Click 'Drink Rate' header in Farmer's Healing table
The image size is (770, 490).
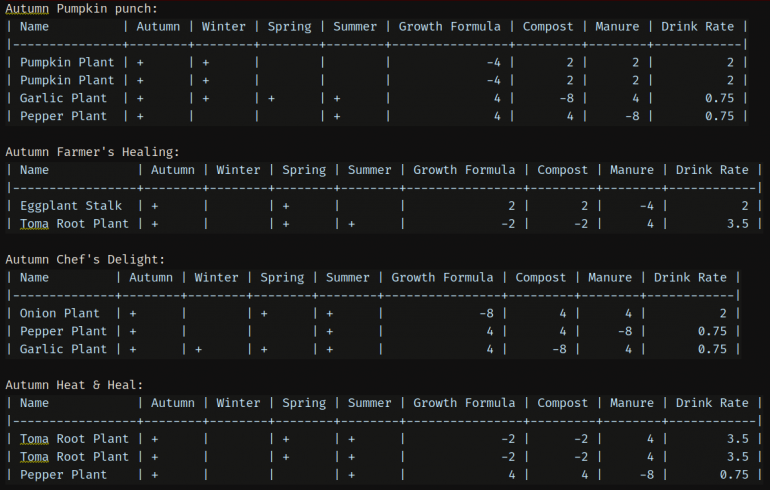pos(712,170)
